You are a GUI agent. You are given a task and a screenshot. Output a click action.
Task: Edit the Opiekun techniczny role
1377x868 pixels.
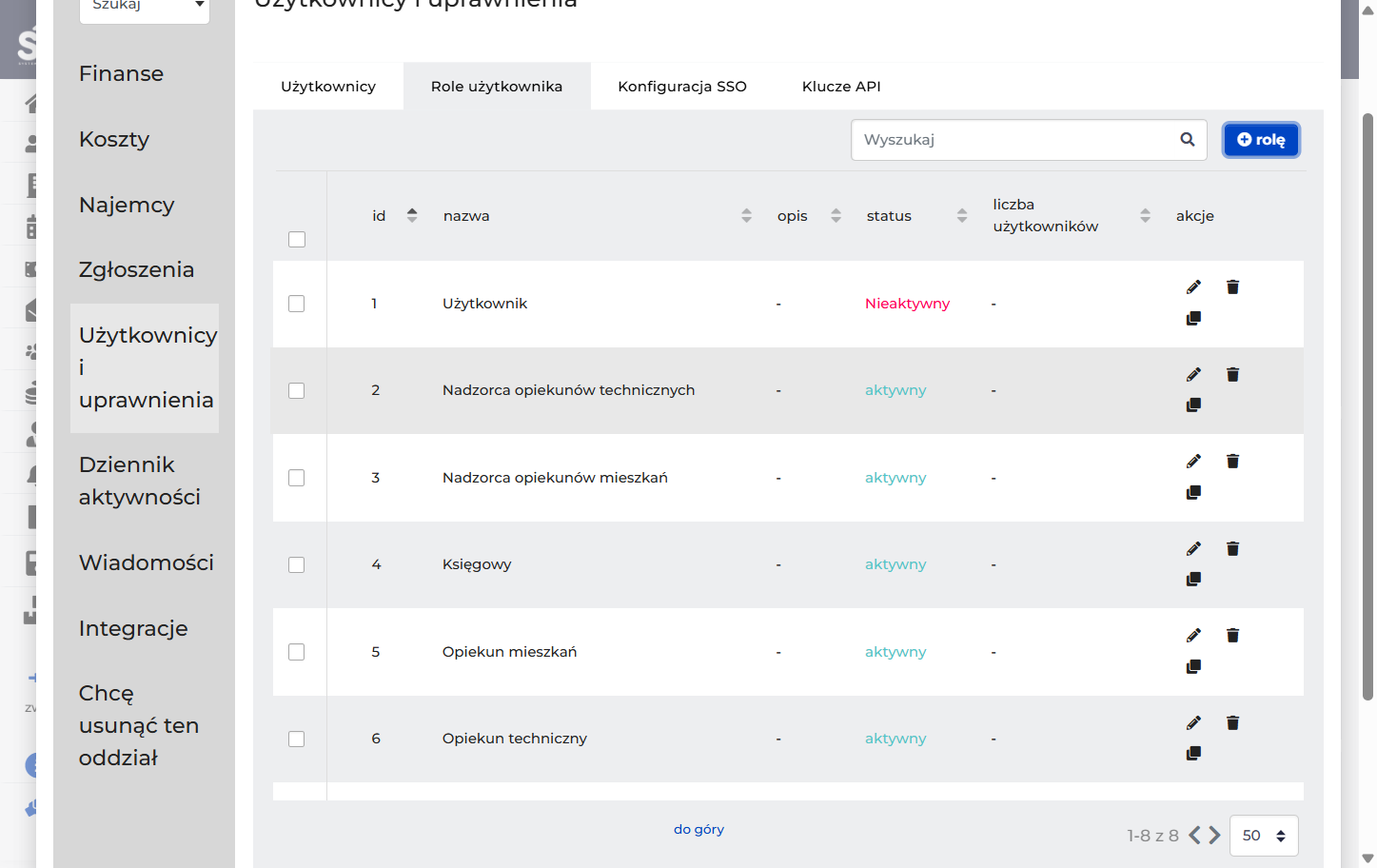pyautogui.click(x=1193, y=723)
